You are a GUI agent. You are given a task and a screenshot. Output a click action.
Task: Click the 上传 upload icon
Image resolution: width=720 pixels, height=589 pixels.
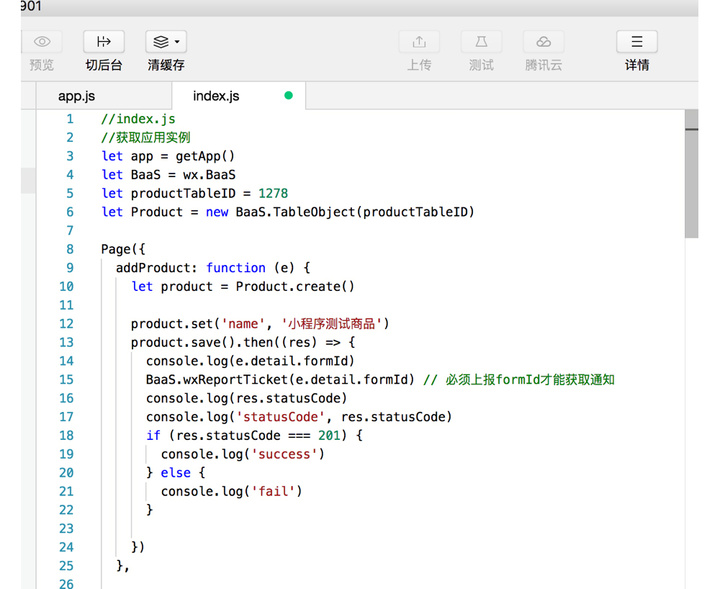[419, 42]
